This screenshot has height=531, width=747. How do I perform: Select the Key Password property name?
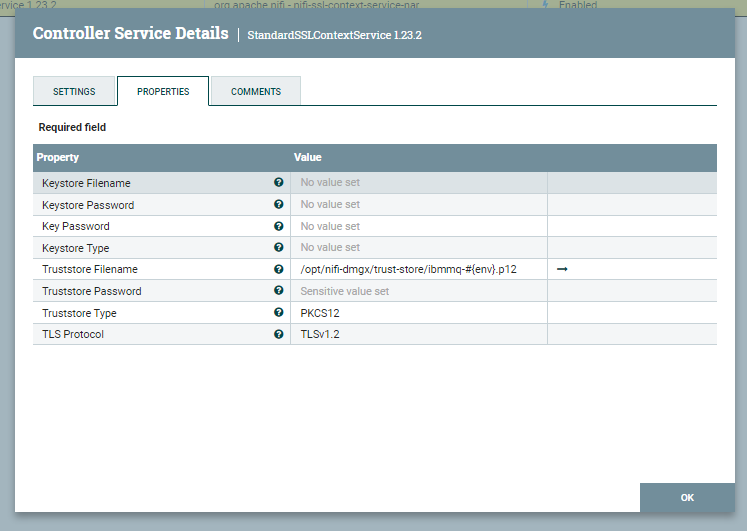tap(76, 226)
